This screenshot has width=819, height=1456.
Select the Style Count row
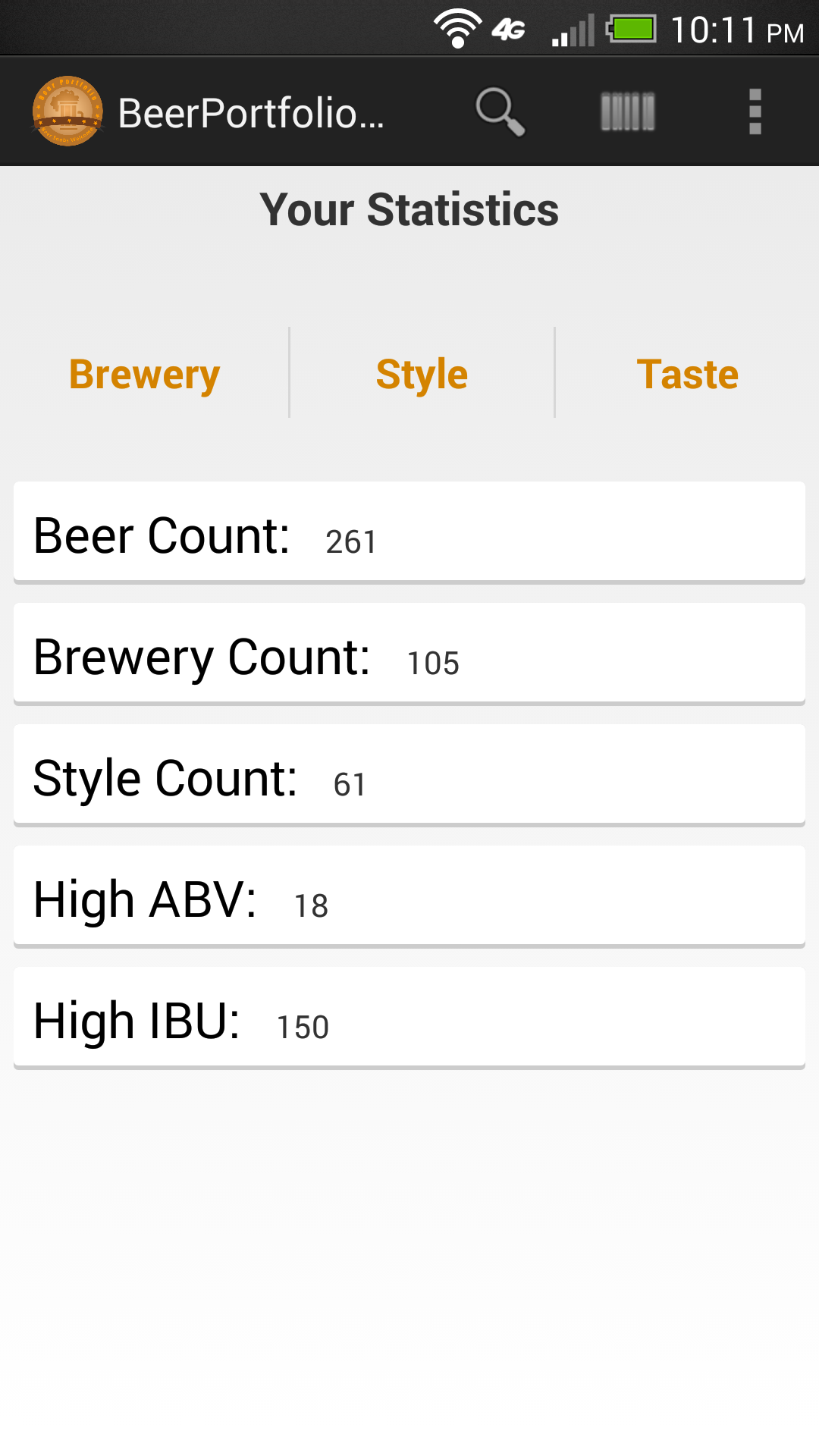click(409, 775)
